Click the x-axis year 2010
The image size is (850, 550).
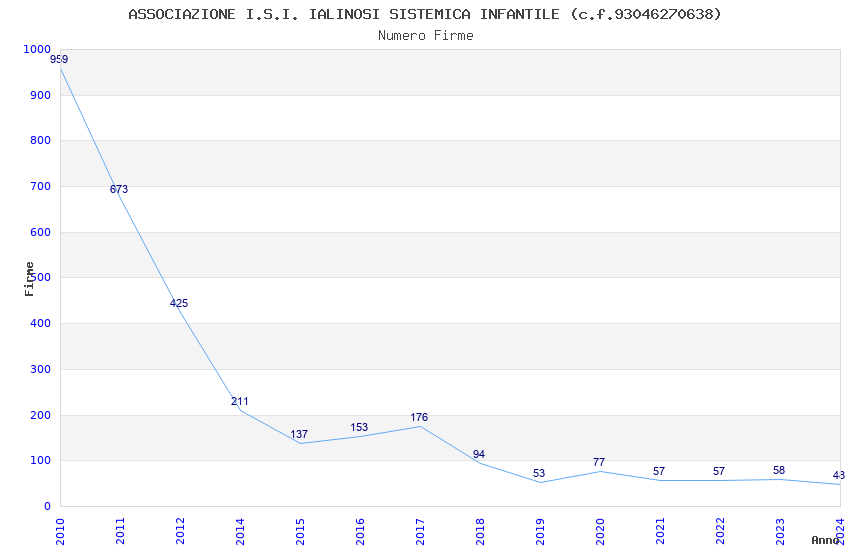tap(60, 531)
